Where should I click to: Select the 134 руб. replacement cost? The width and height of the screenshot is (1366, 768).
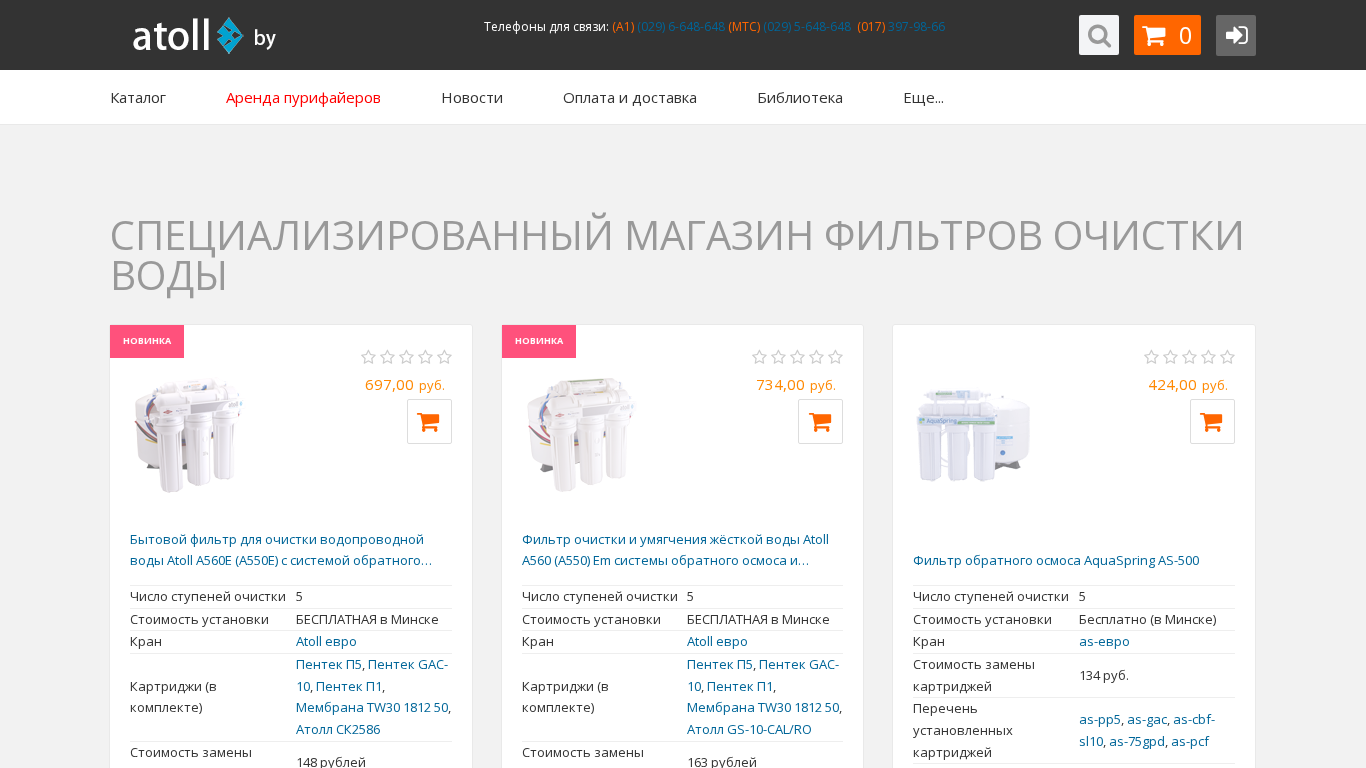[1104, 676]
